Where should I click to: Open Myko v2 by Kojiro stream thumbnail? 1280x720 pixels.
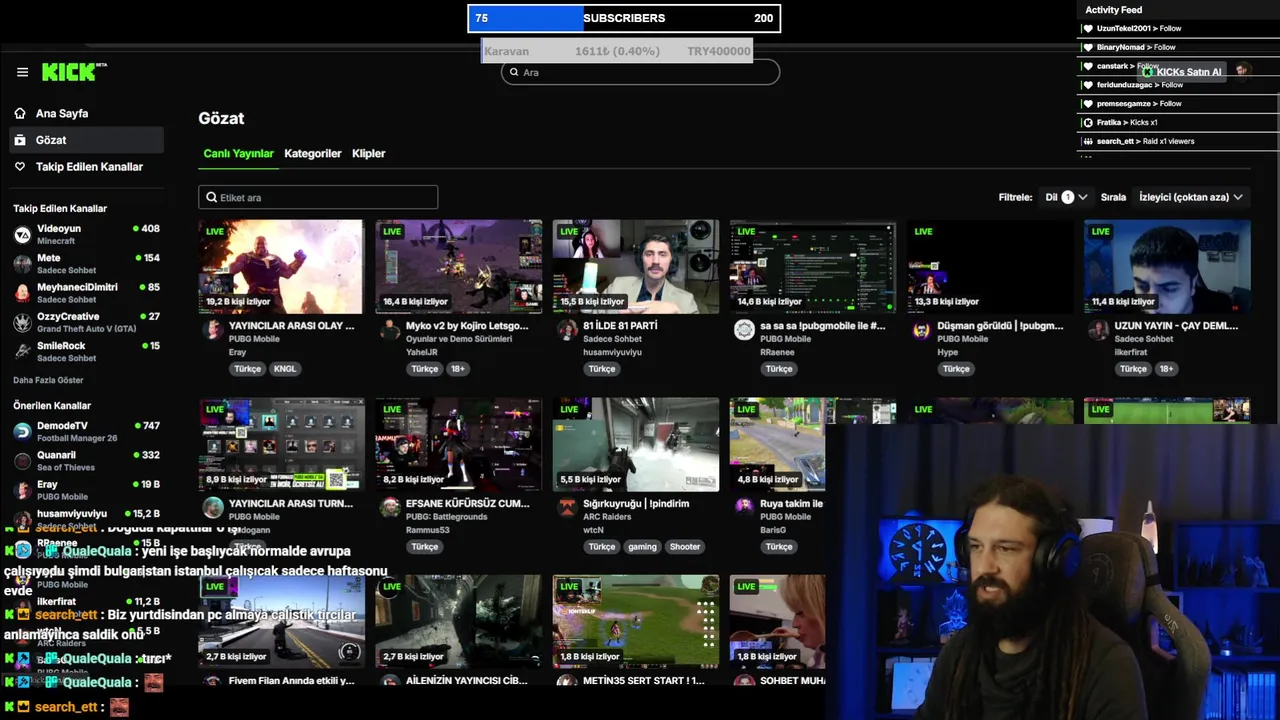click(x=459, y=267)
